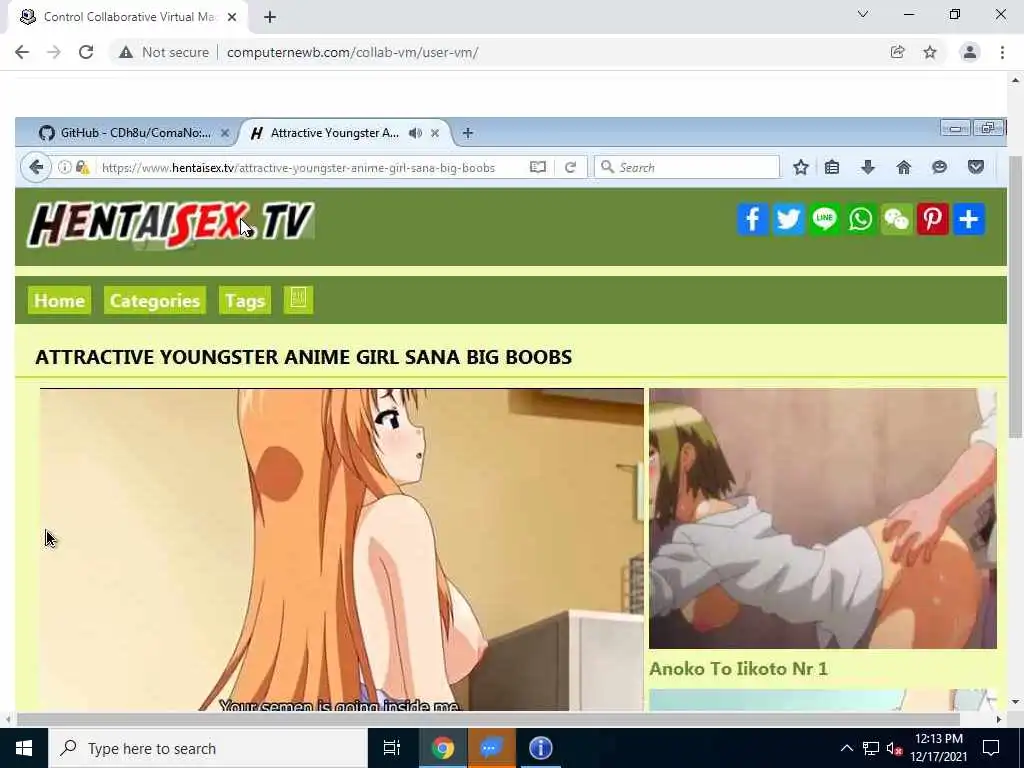Open Task View on the taskbar
This screenshot has width=1024, height=768.
[x=392, y=748]
